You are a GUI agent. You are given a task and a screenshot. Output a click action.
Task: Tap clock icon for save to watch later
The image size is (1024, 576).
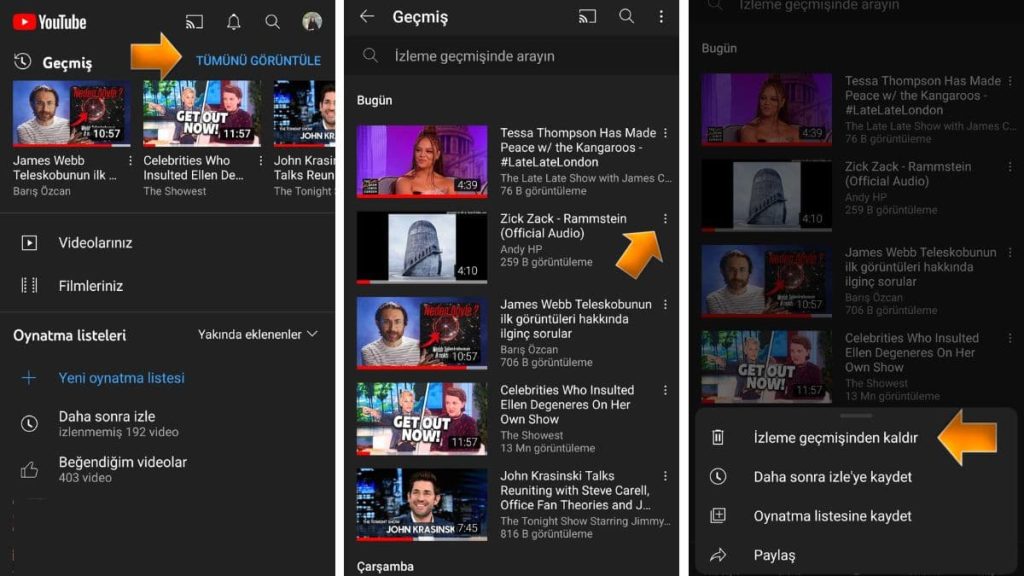718,477
